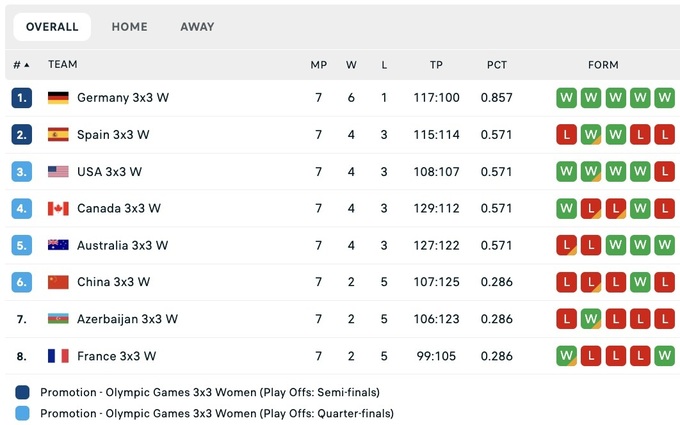This screenshot has width=680, height=425.
Task: Select the OVERALL tab
Action: pyautogui.click(x=52, y=27)
